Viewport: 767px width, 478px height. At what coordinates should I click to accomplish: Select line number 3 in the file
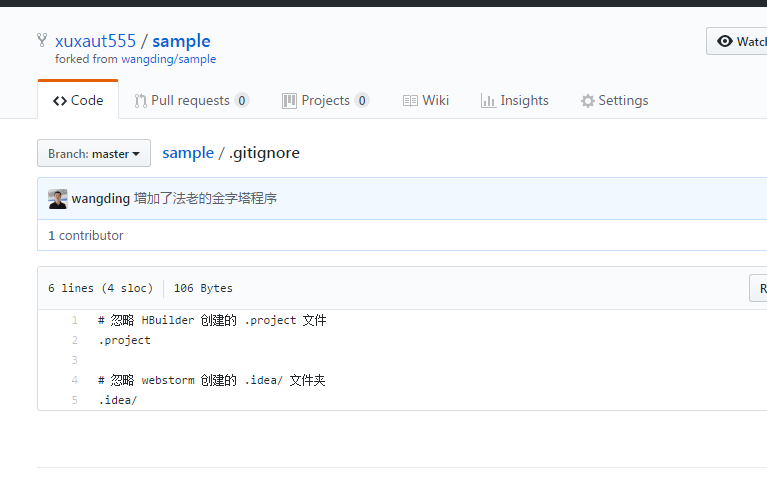point(75,361)
